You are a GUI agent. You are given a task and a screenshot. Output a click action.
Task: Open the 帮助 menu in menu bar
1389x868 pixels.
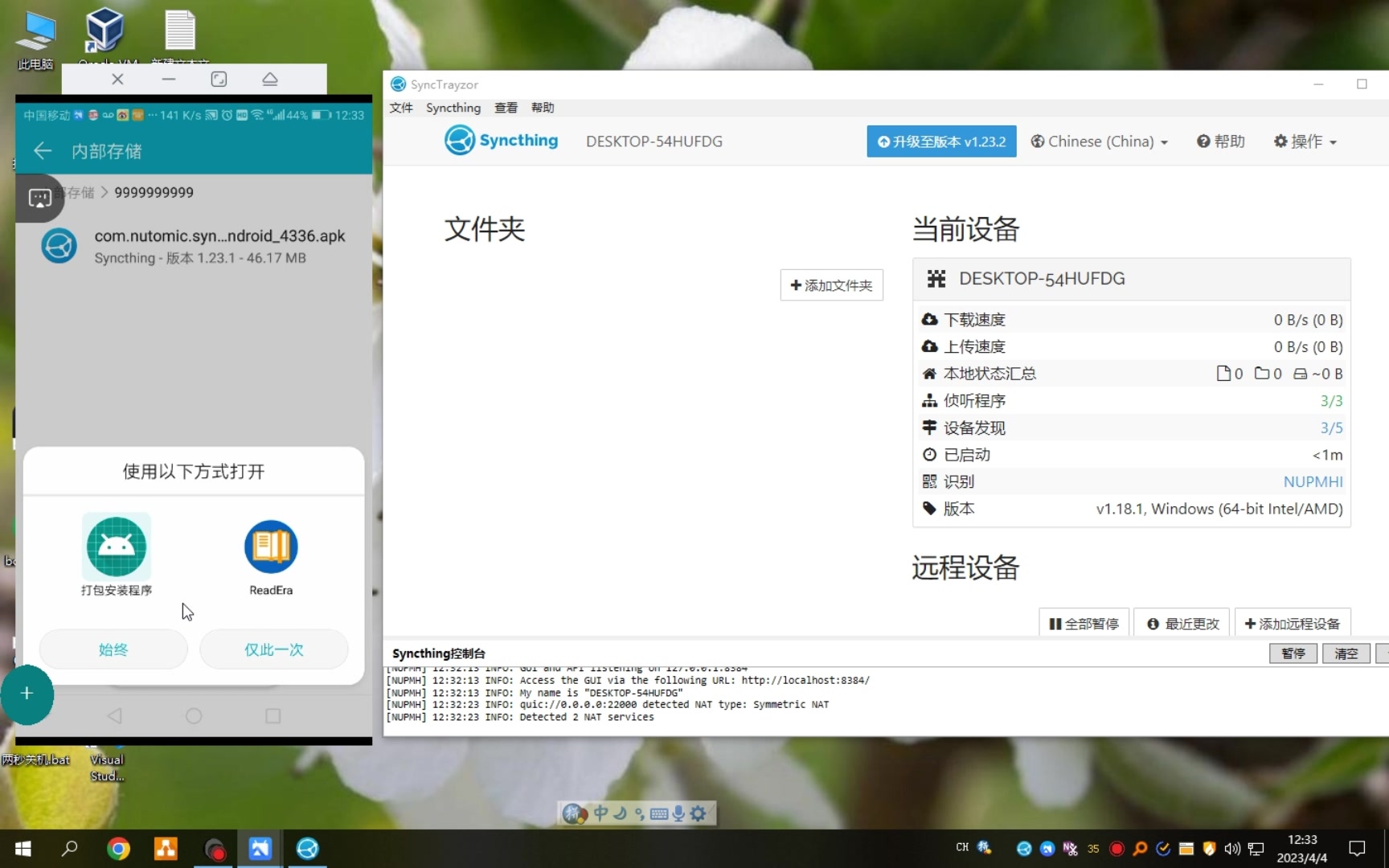click(x=543, y=108)
